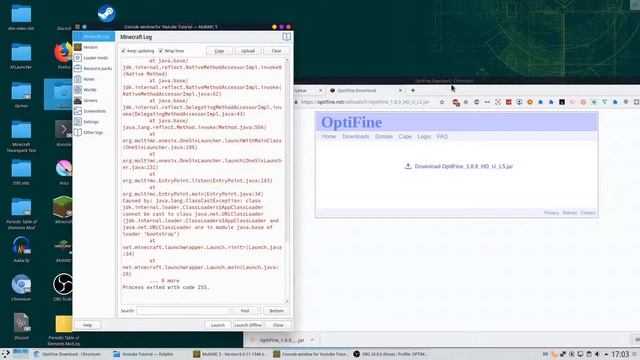Open the Other logs page
This screenshot has width=640, height=360.
pyautogui.click(x=94, y=132)
